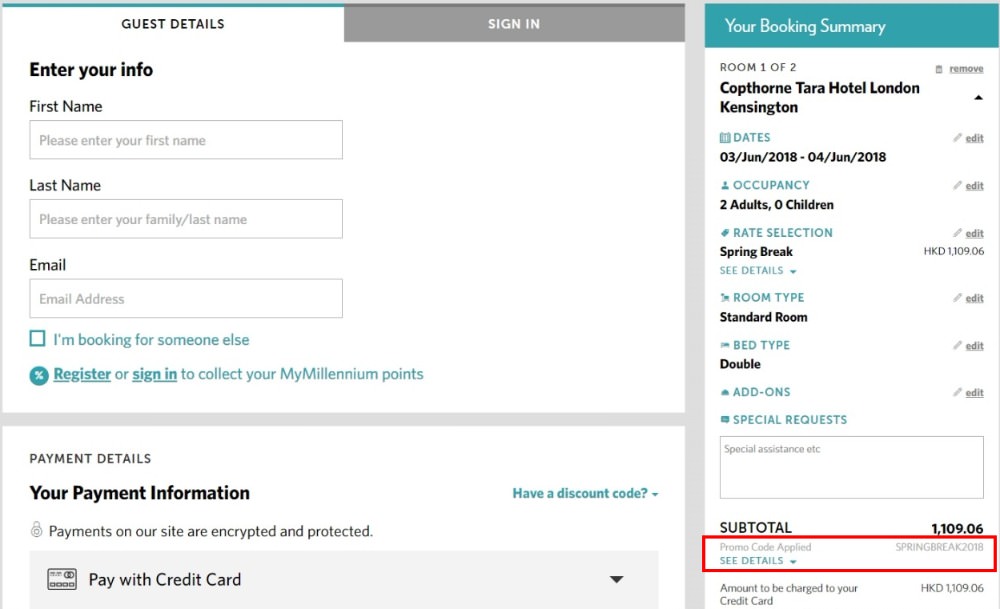The height and width of the screenshot is (609, 1000).
Task: Click the First Name input field
Action: [186, 140]
